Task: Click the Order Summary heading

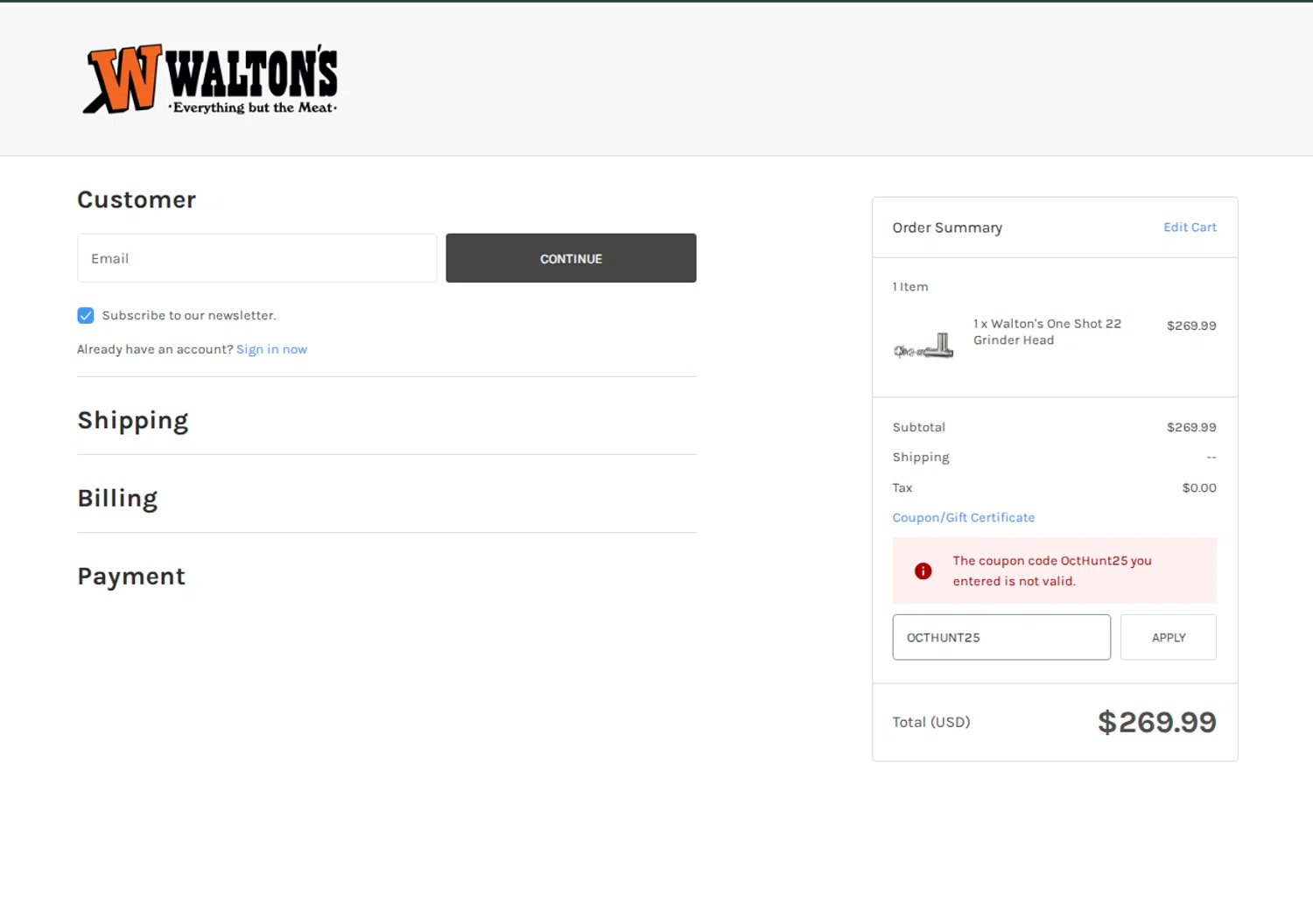Action: click(947, 227)
